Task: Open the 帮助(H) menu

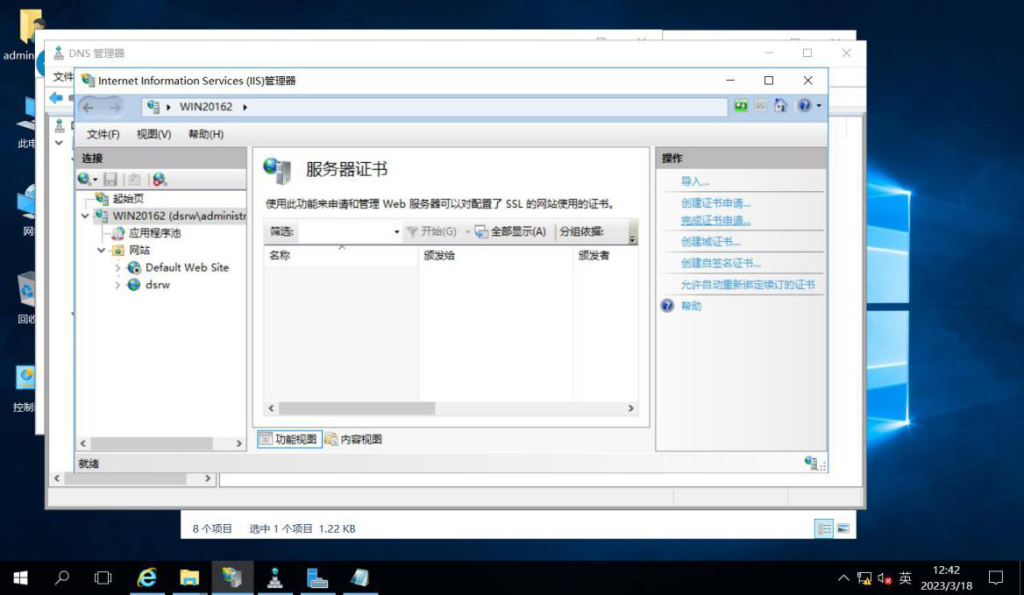Action: tap(206, 134)
